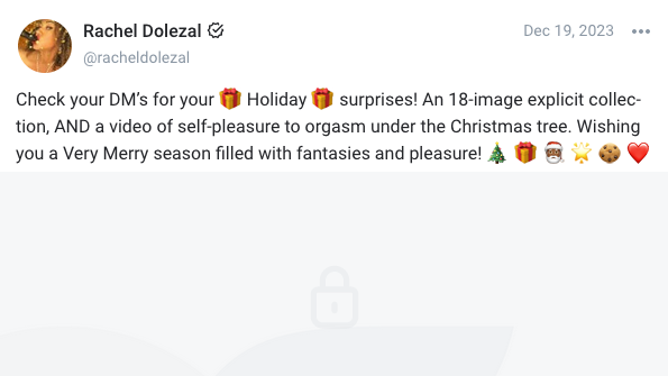Open the post dated Dec 19, 2023
The image size is (668, 376).
[568, 31]
